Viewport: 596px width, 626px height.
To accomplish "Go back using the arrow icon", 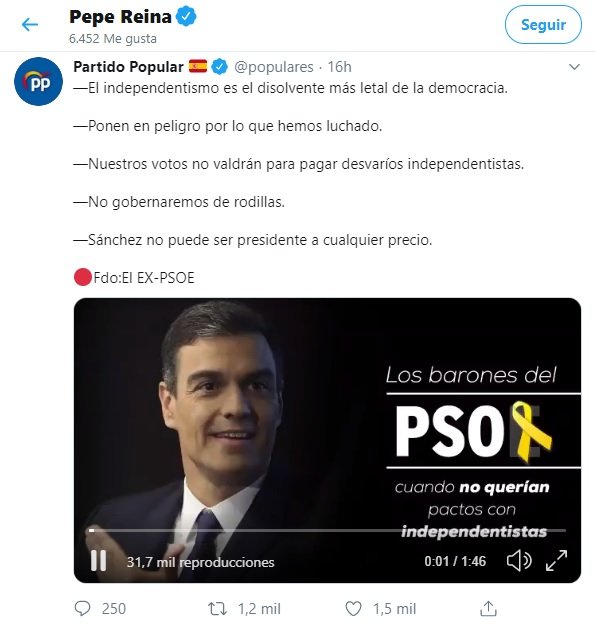I will tap(30, 25).
